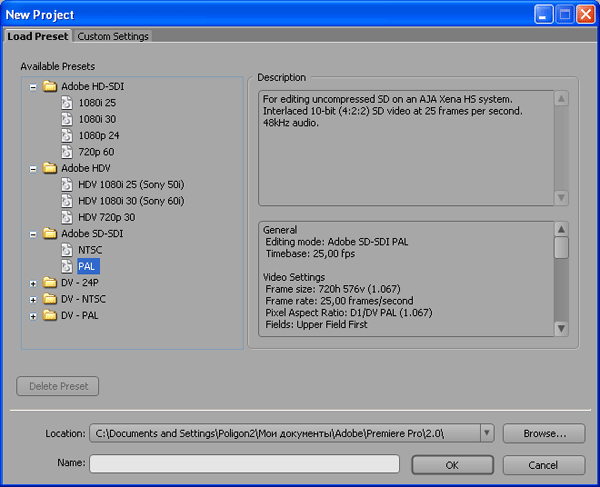Expand the DV - NTSC folder
Image resolution: width=600 pixels, height=487 pixels.
(33, 299)
